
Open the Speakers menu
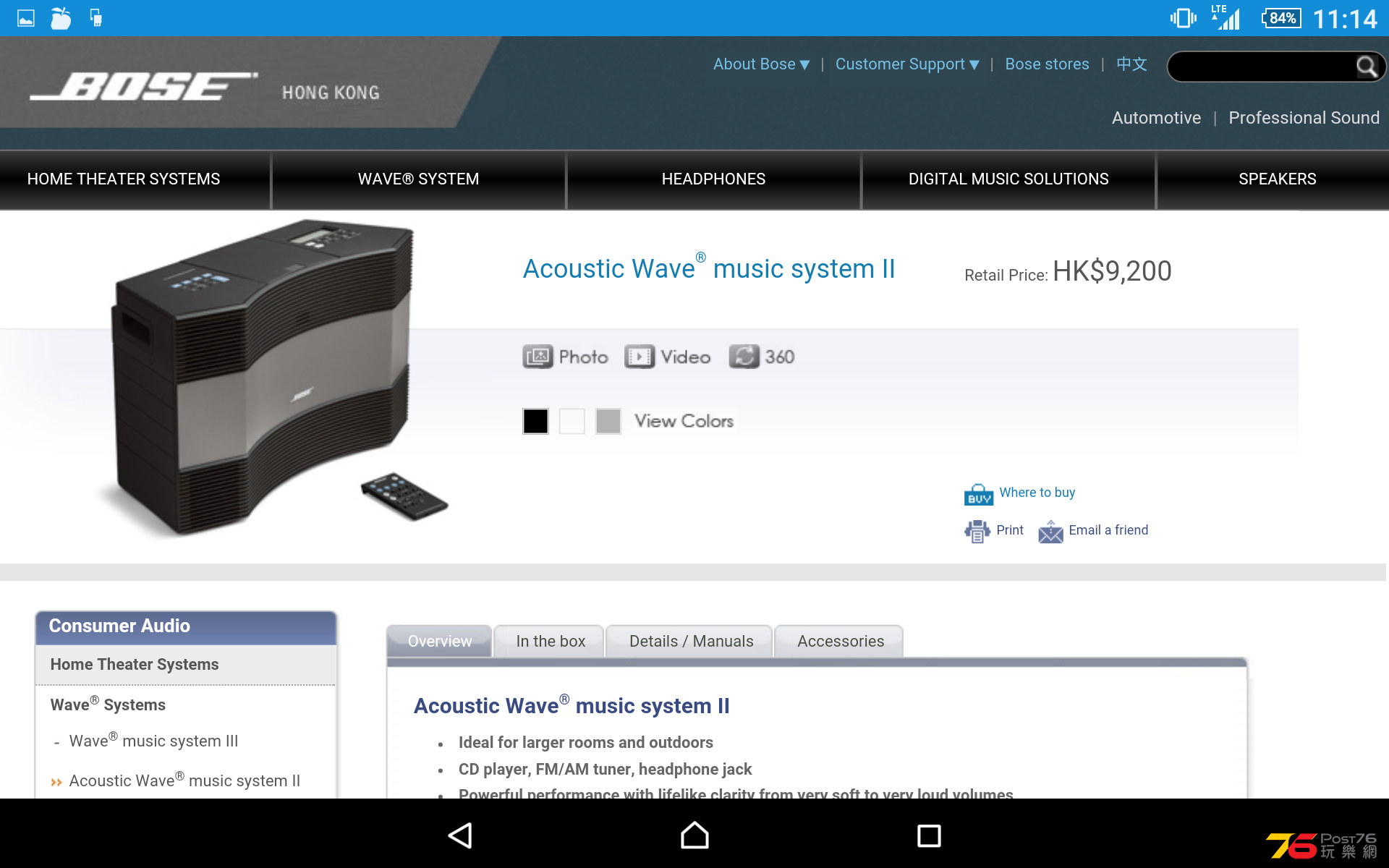(x=1277, y=179)
